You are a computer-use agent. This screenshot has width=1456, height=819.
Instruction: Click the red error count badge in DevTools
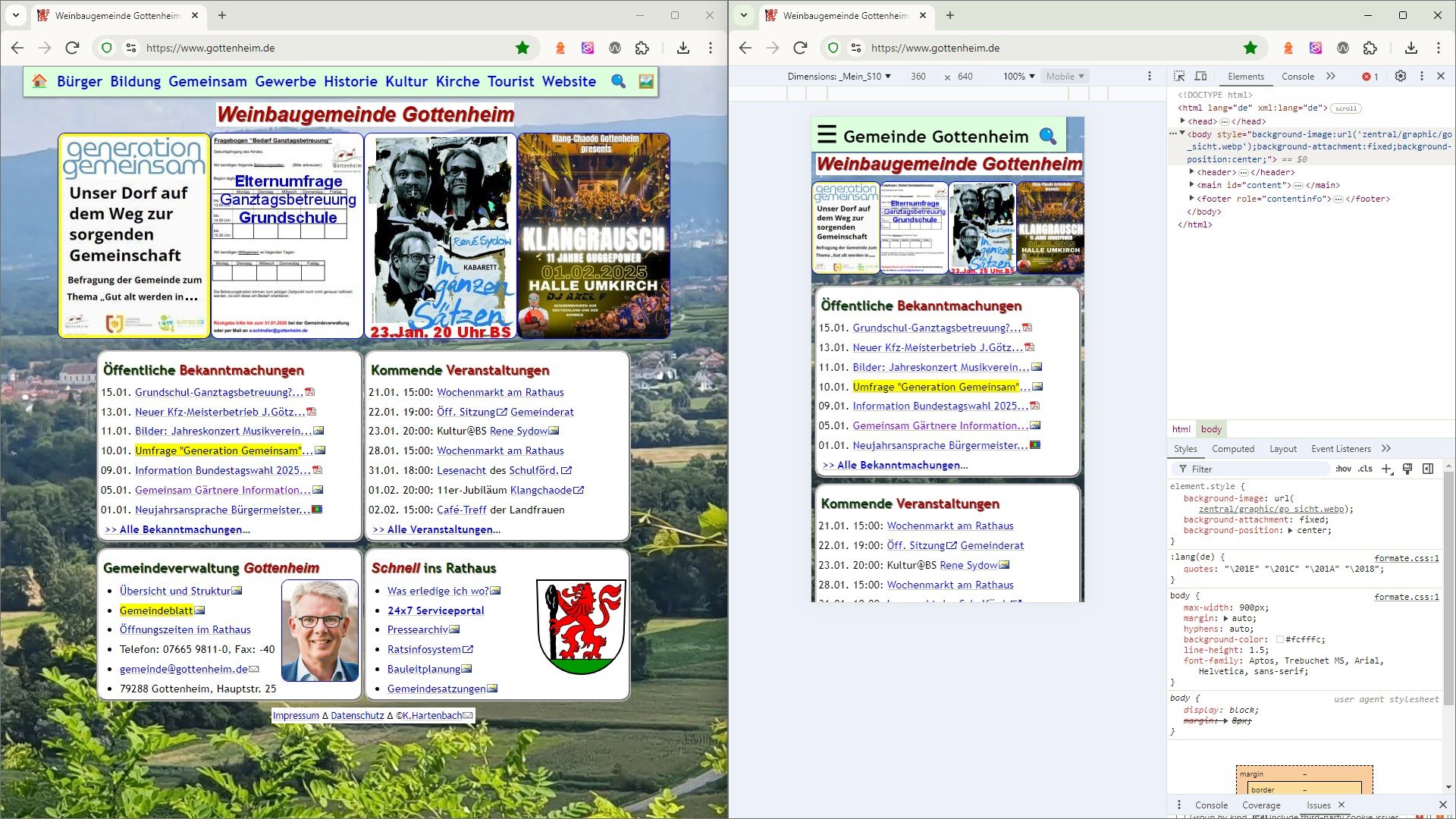pyautogui.click(x=1370, y=76)
